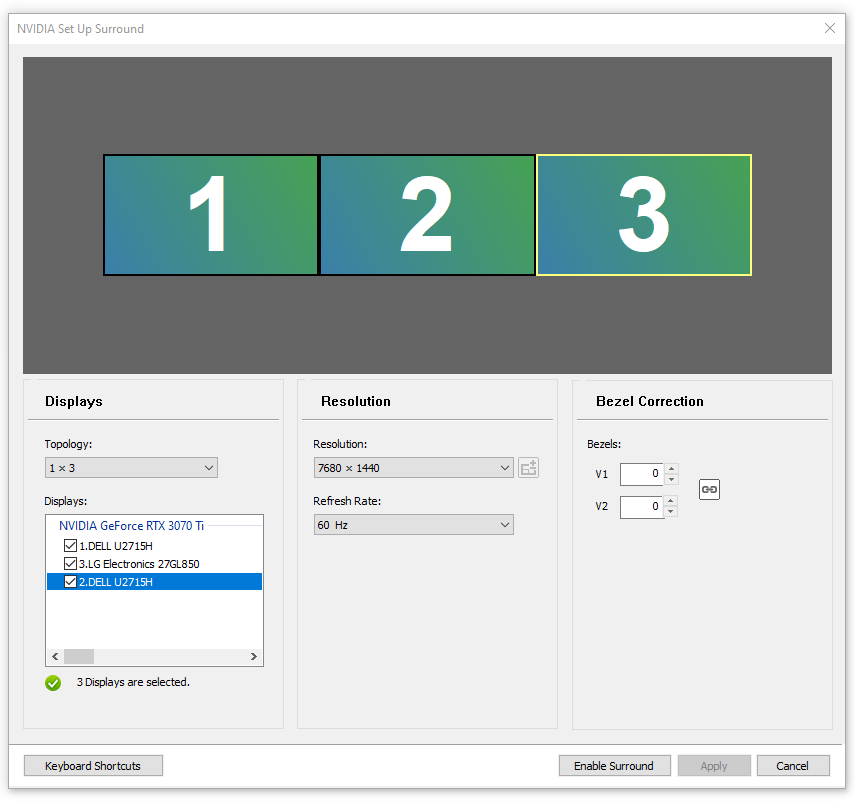855x802 pixels.
Task: Select highlighted display 3 in surround preview
Action: (643, 215)
